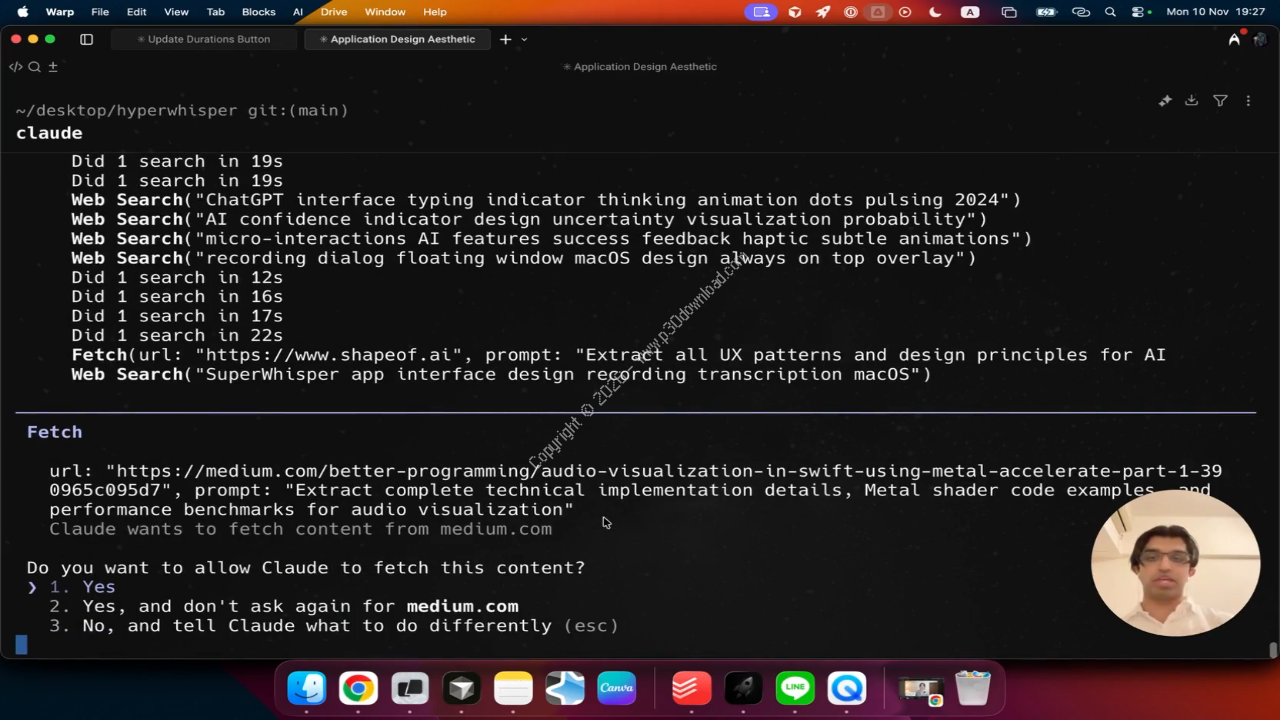Toggle macOS Control Center in menu bar
The image size is (1280, 720).
coord(1139,12)
